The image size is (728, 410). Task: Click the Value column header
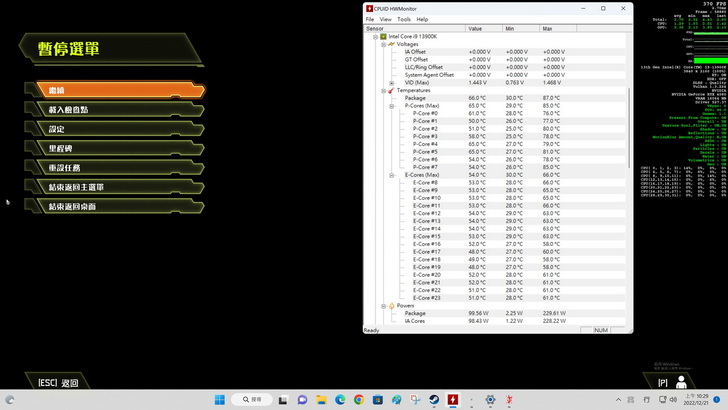click(485, 29)
